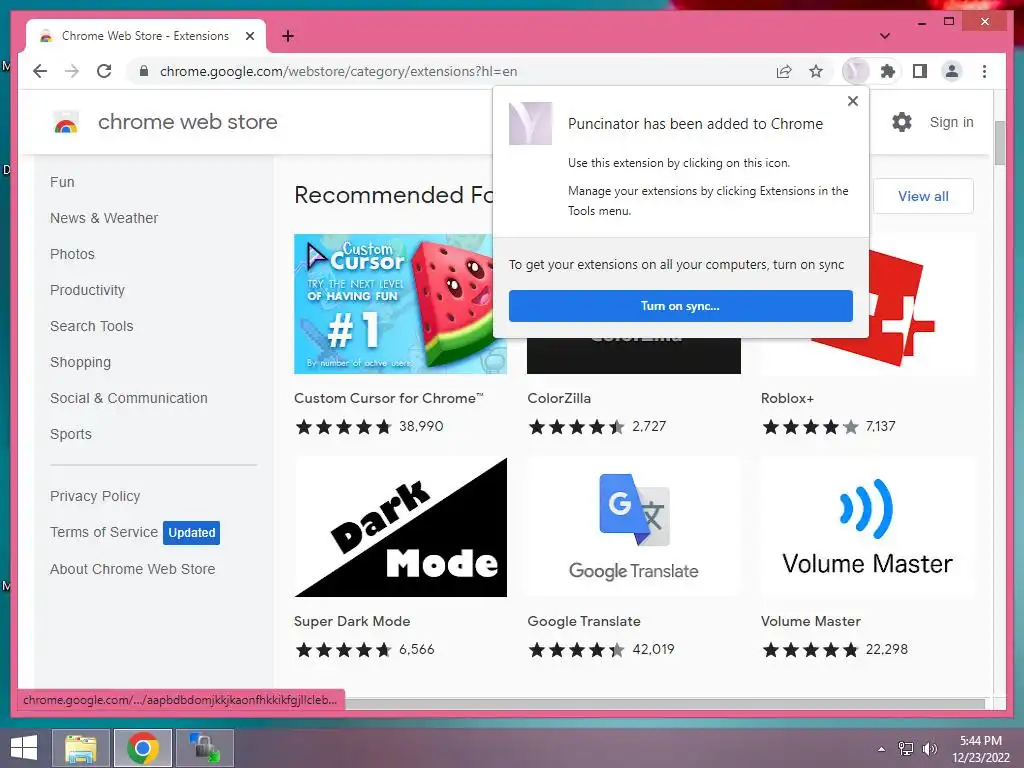The height and width of the screenshot is (768, 1024).
Task: Click Google Translate title below thumbnail
Action: 584,621
